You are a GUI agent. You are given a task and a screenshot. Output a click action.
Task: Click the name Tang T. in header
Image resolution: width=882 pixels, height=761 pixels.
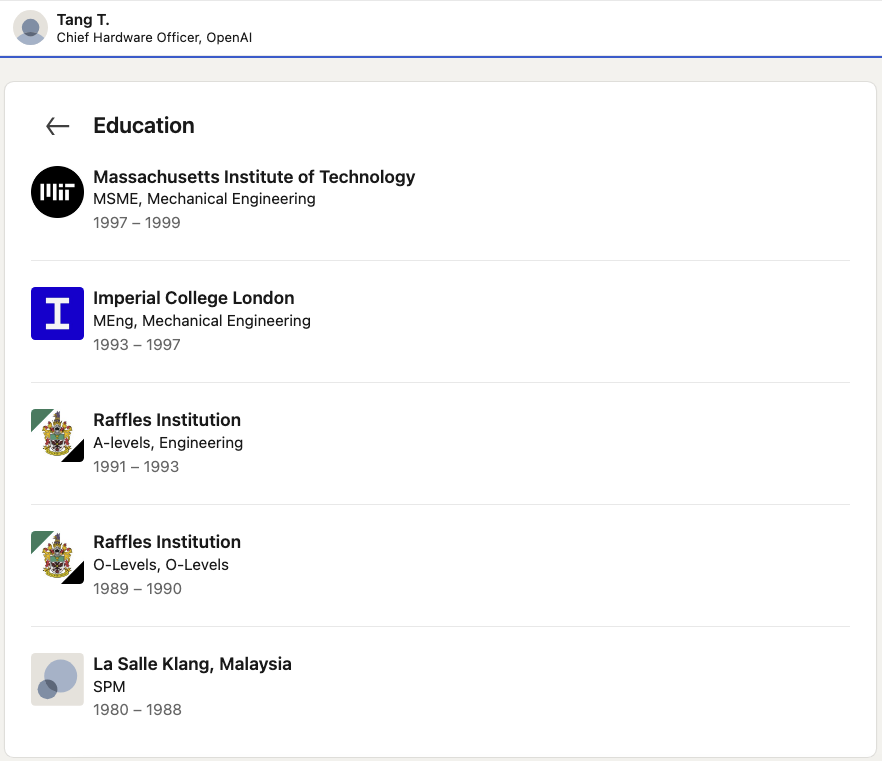point(83,20)
